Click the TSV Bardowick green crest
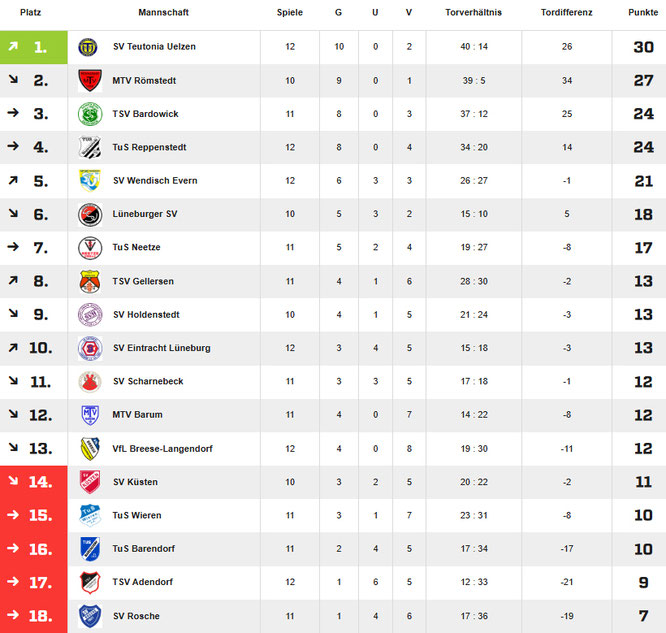Image resolution: width=666 pixels, height=633 pixels. pyautogui.click(x=90, y=114)
